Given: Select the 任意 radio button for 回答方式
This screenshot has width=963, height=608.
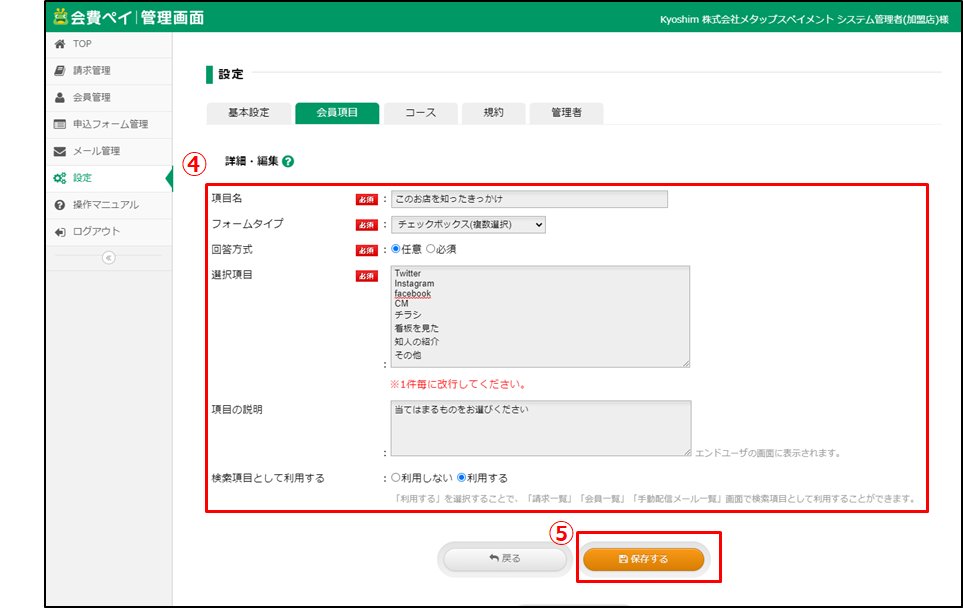Looking at the screenshot, I should (396, 249).
